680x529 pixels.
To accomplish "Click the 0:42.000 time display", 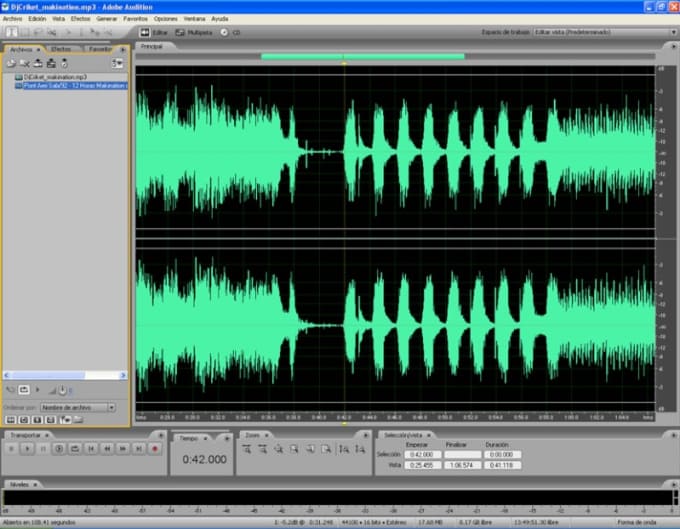I will click(x=204, y=460).
